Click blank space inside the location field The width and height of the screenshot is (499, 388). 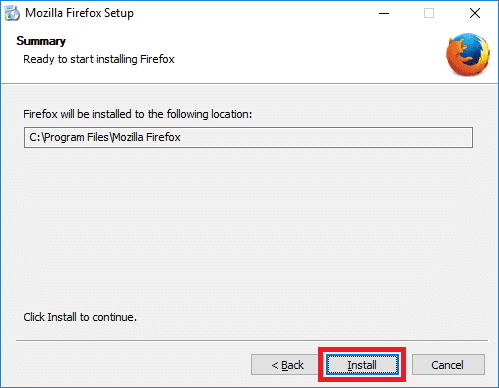point(327,137)
